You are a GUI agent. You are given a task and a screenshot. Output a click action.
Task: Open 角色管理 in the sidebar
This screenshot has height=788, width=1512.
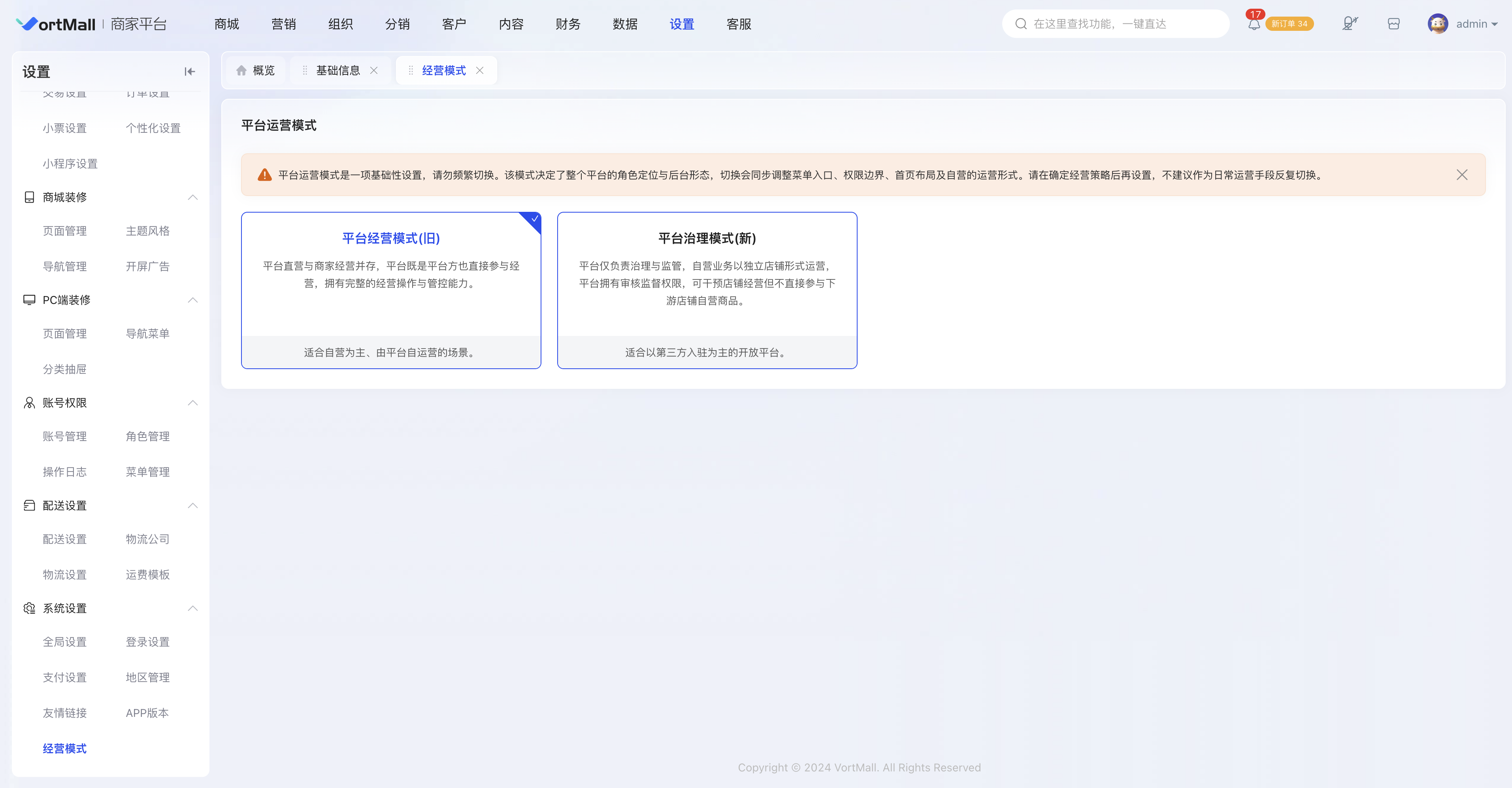[x=148, y=436]
